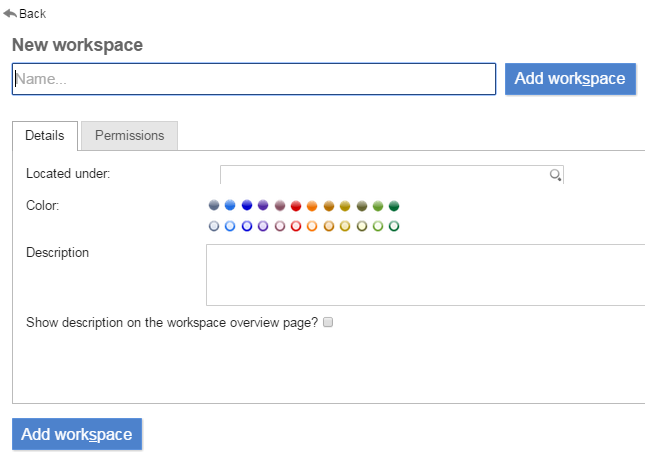The width and height of the screenshot is (645, 462).
Task: Click the top Add workspace button
Action: click(x=570, y=79)
